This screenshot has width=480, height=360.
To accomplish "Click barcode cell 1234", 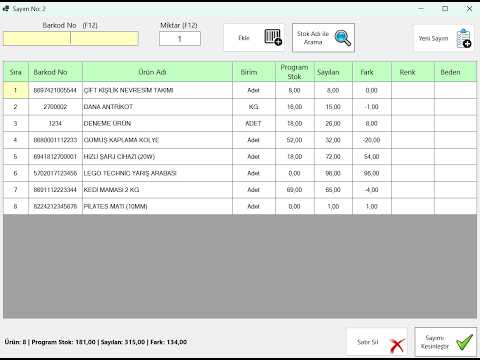I will coord(55,124).
